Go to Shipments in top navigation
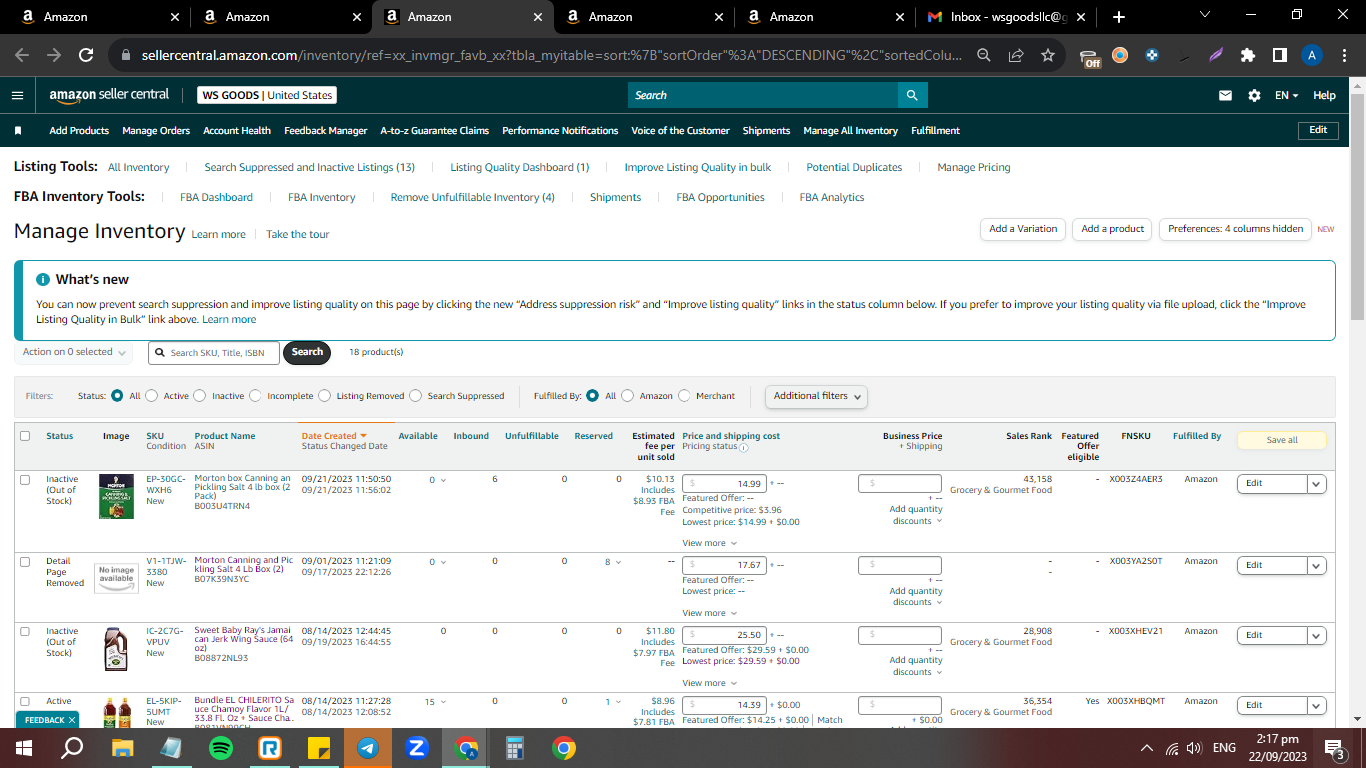The image size is (1366, 768). point(767,131)
